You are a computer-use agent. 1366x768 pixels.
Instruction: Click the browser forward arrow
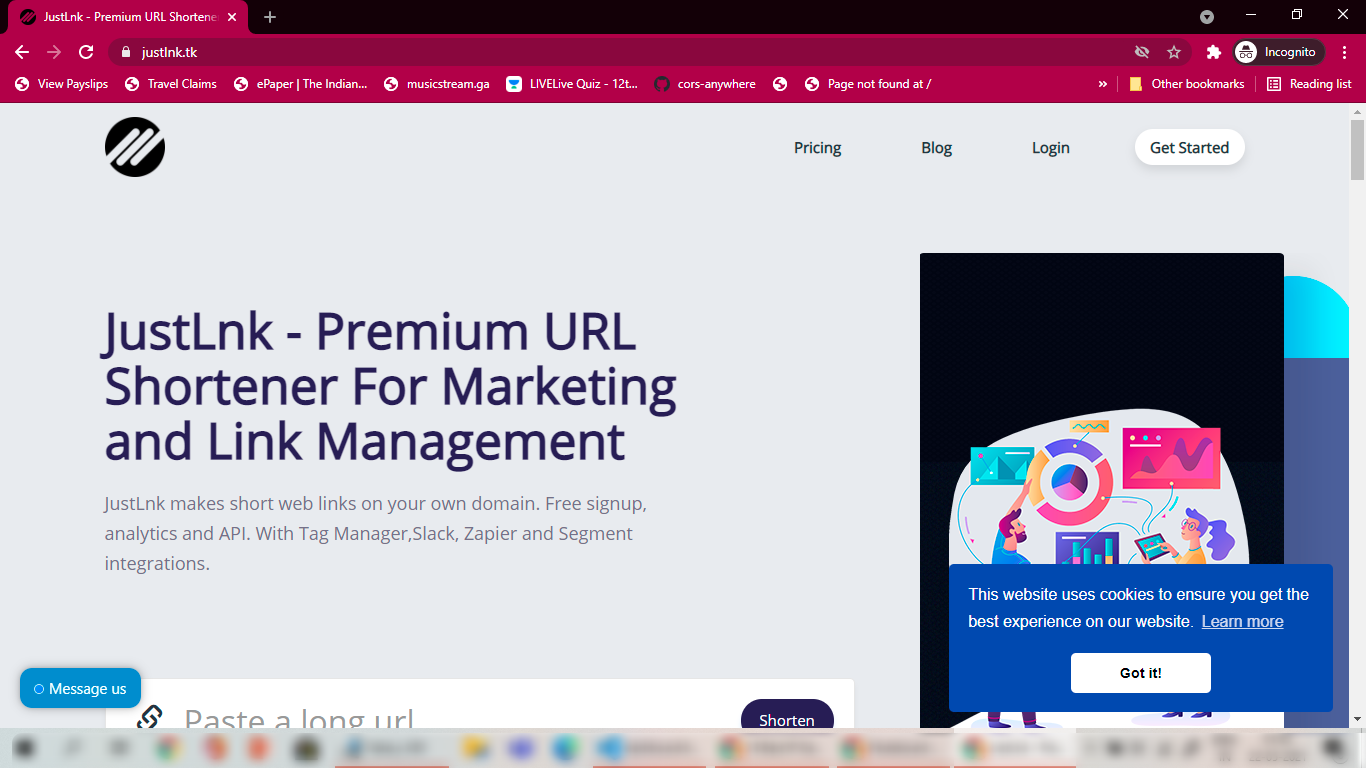[54, 52]
